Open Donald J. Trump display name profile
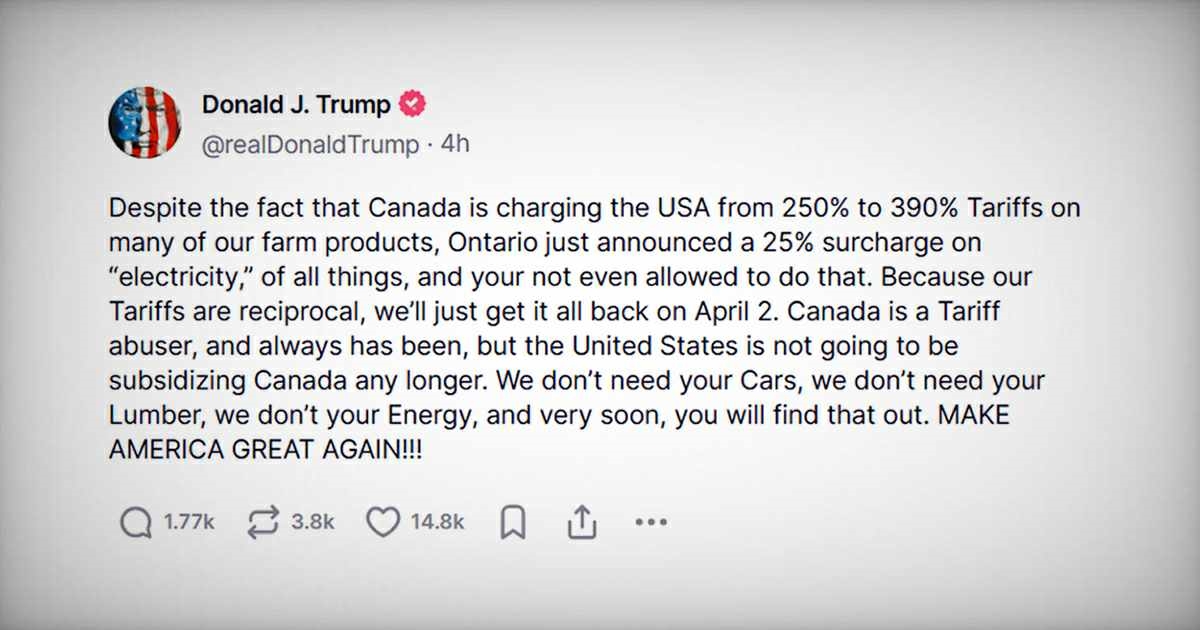Image resolution: width=1200 pixels, height=630 pixels. pyautogui.click(x=297, y=104)
